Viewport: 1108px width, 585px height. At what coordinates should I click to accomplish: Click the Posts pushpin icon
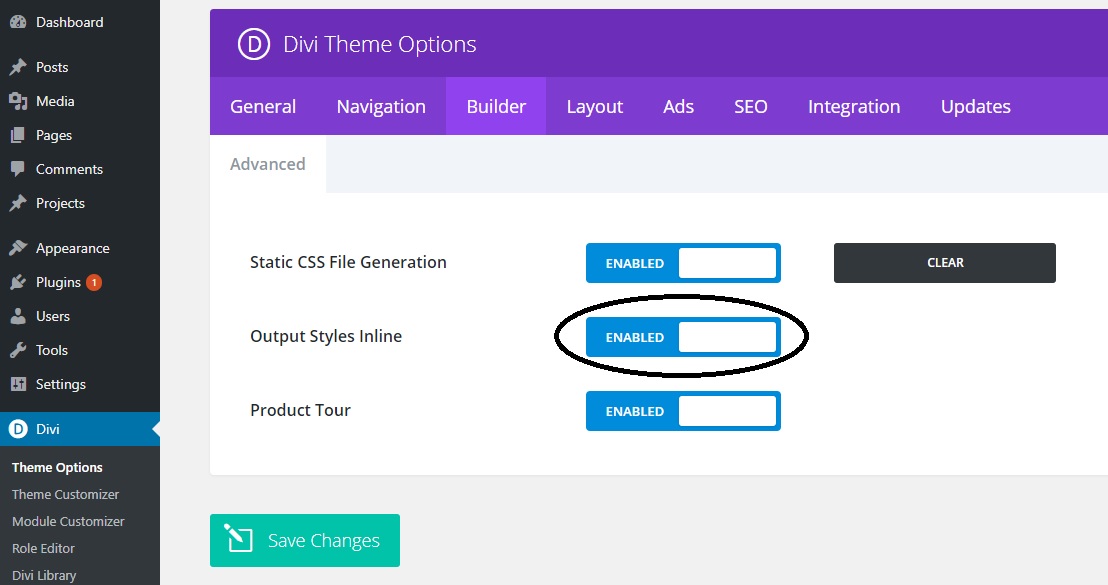[18, 68]
